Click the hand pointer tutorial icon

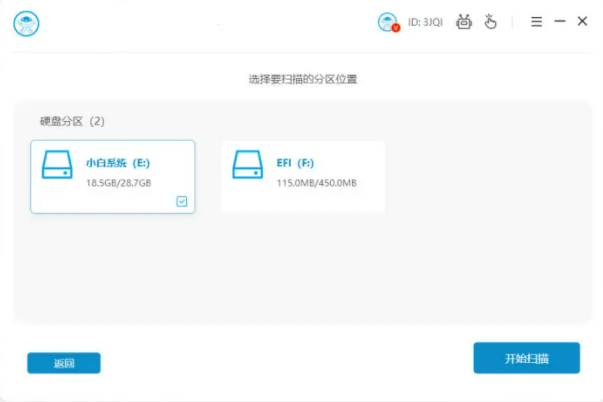(x=490, y=22)
